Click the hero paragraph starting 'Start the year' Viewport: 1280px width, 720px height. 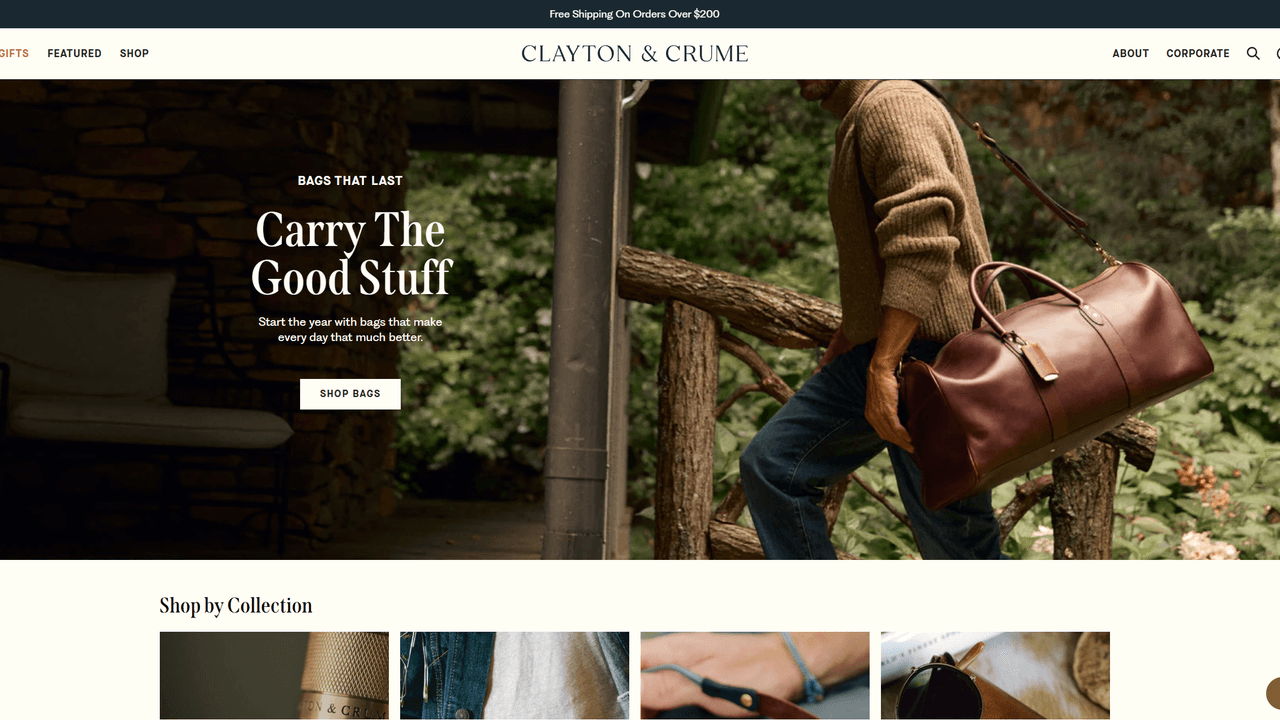350,330
